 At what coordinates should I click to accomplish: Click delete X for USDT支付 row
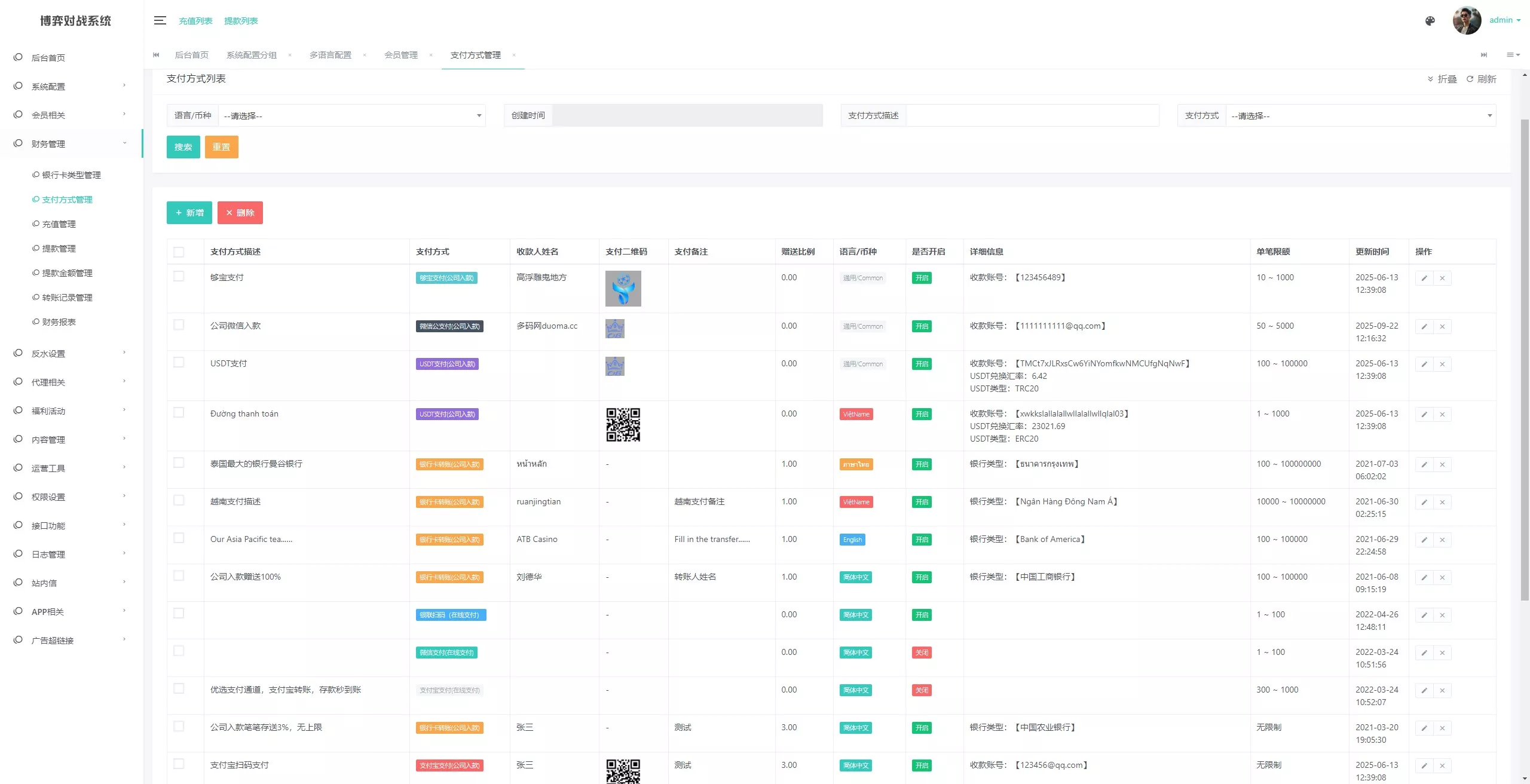tap(1442, 364)
